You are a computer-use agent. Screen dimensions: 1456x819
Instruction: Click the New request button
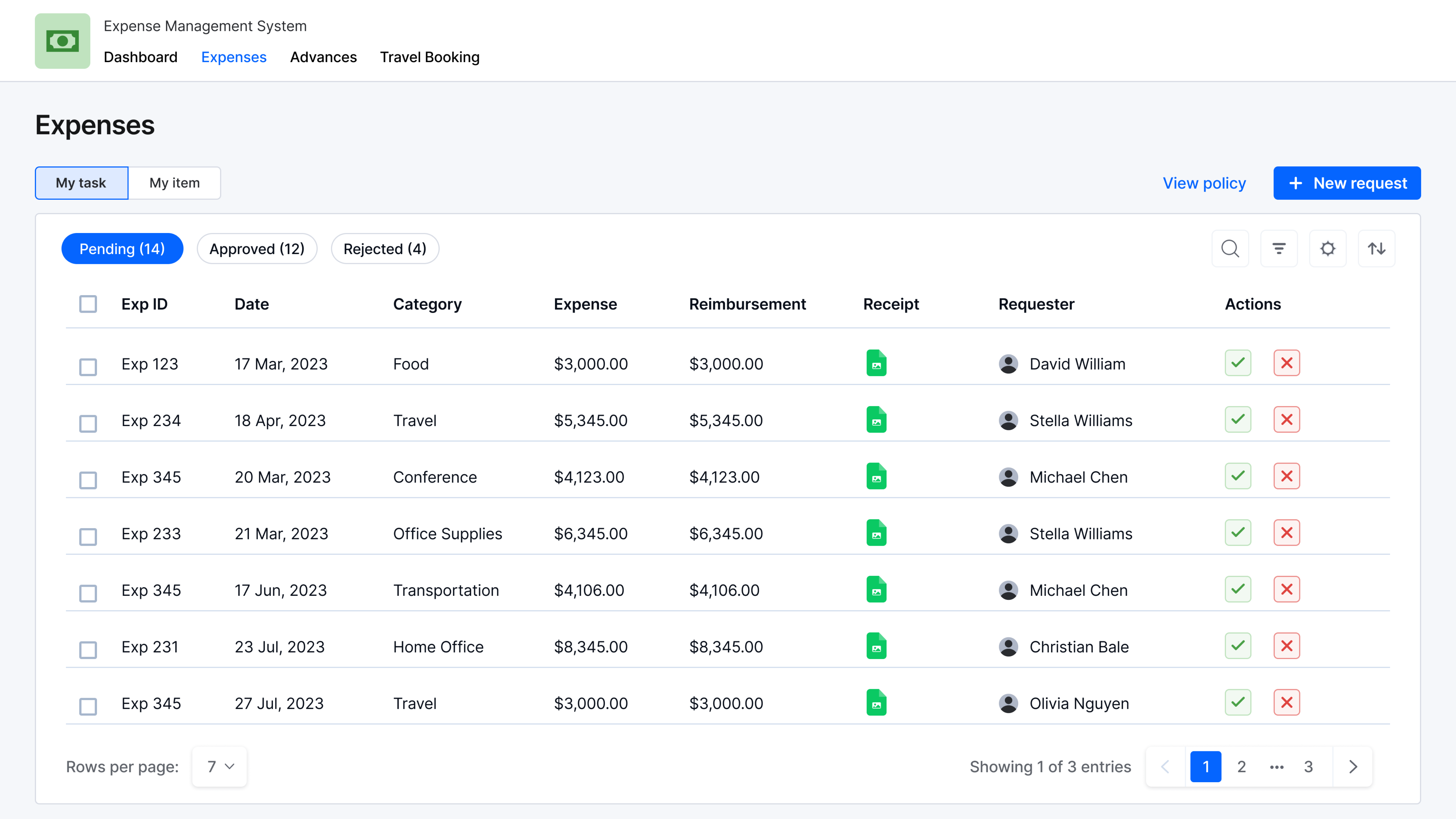(x=1347, y=183)
